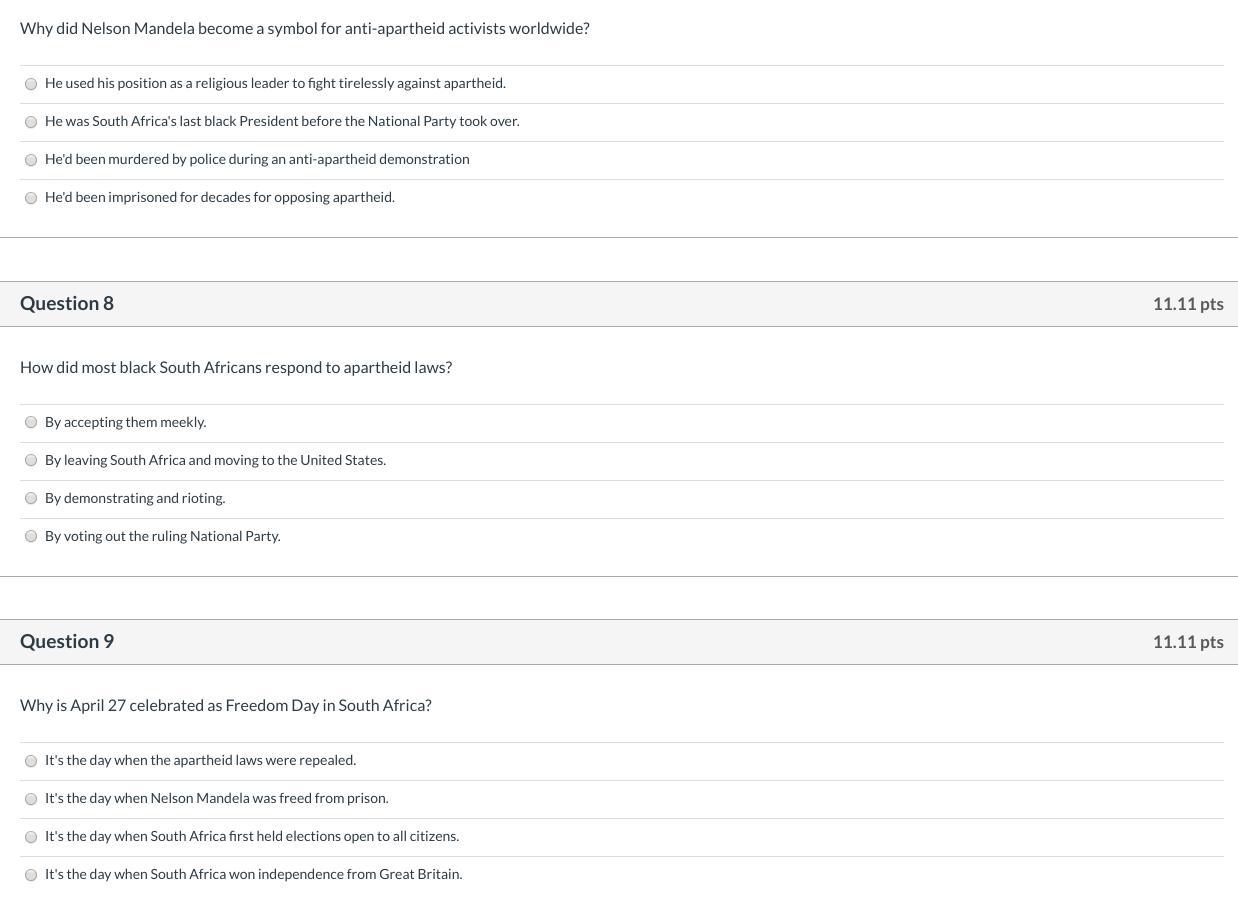This screenshot has height=903, width=1238.
Task: Click the 'How did most black South Africans respond' question
Action: pos(236,367)
